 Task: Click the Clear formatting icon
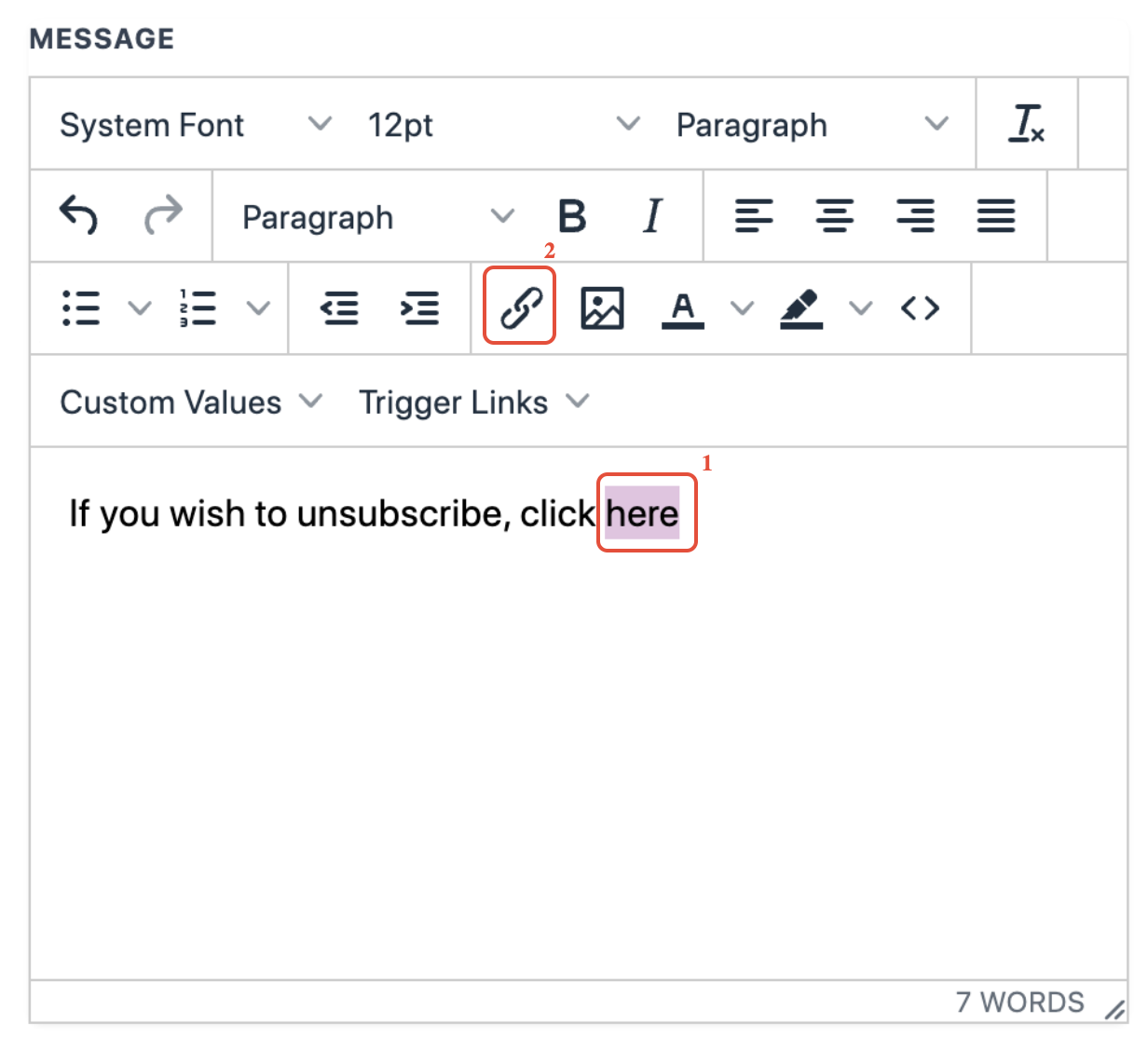1026,124
